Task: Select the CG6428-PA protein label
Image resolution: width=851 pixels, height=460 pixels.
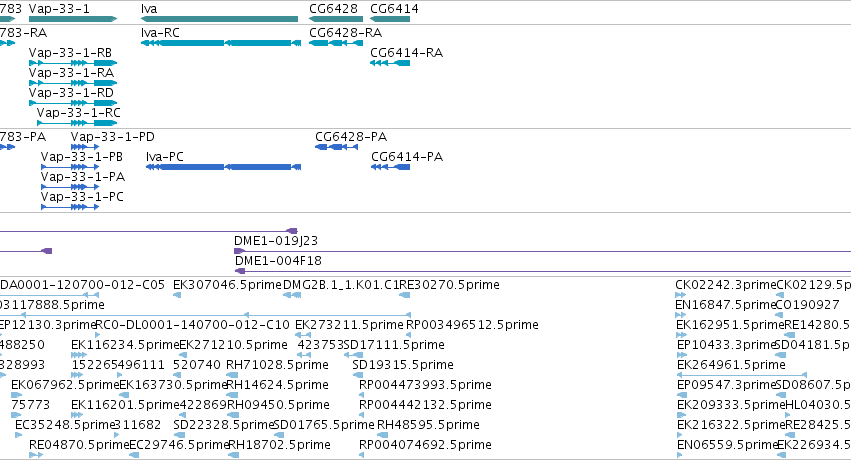Action: (351, 137)
